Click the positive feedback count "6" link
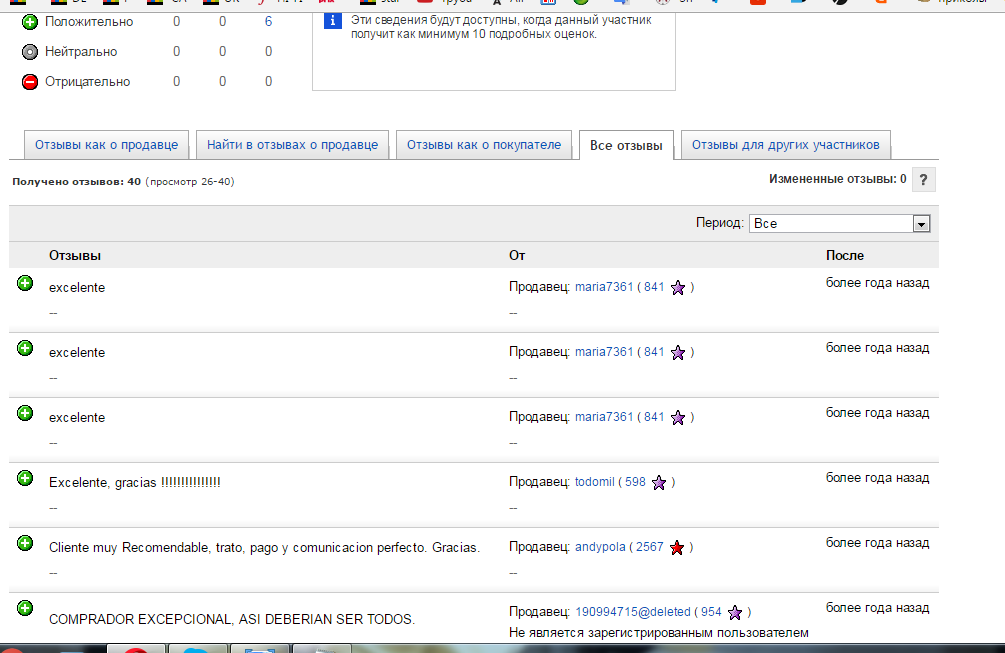 click(268, 22)
